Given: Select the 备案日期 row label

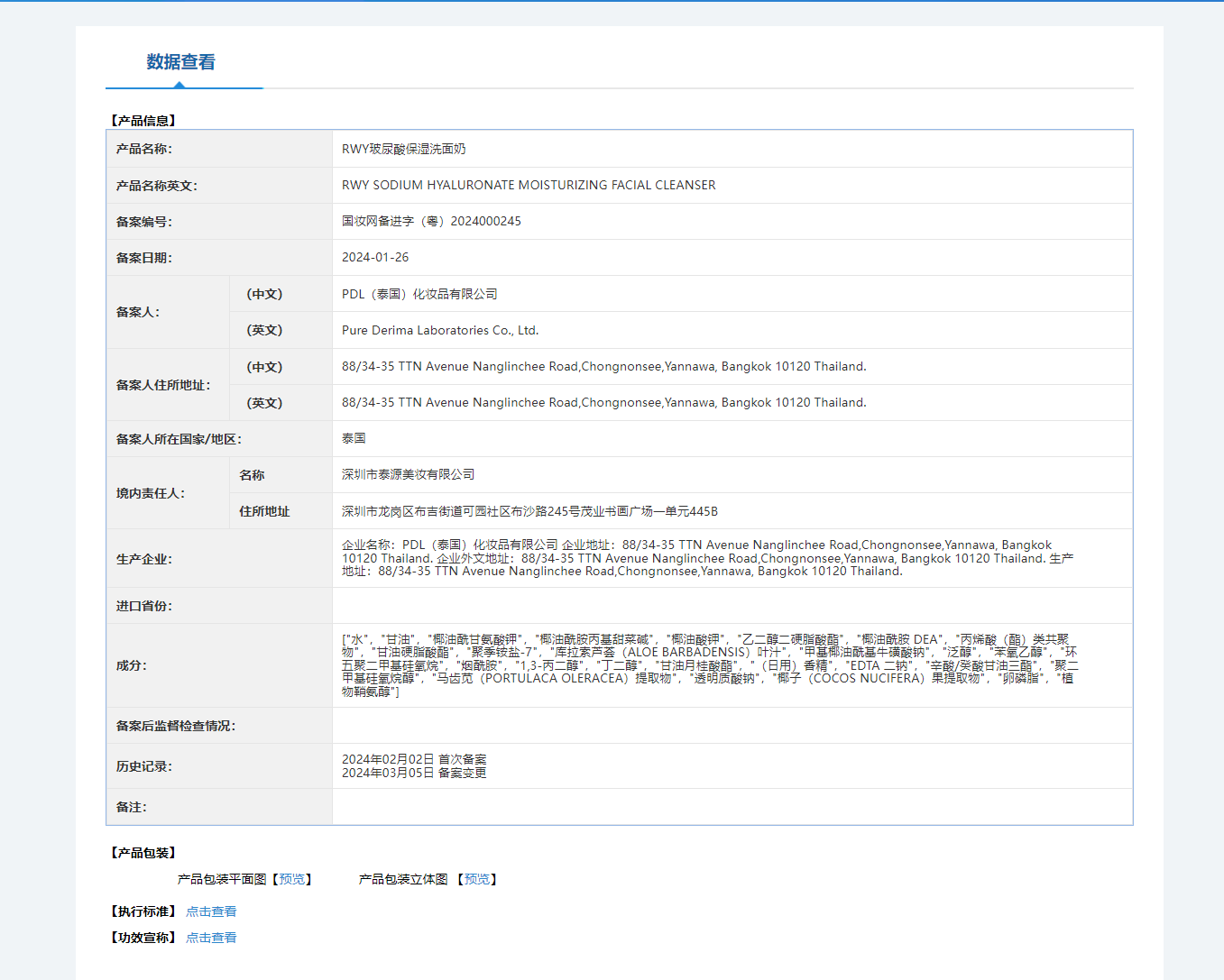Looking at the screenshot, I should pyautogui.click(x=144, y=258).
